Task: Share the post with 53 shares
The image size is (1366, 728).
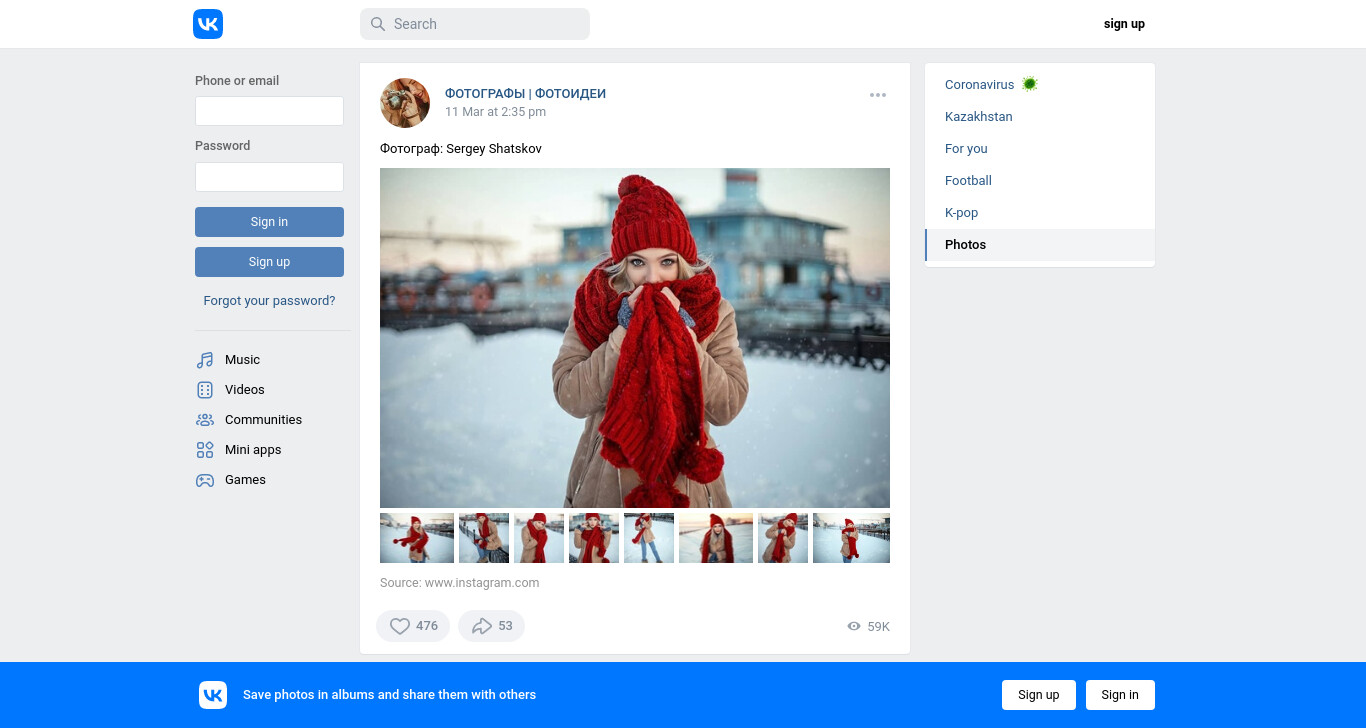Action: [491, 626]
